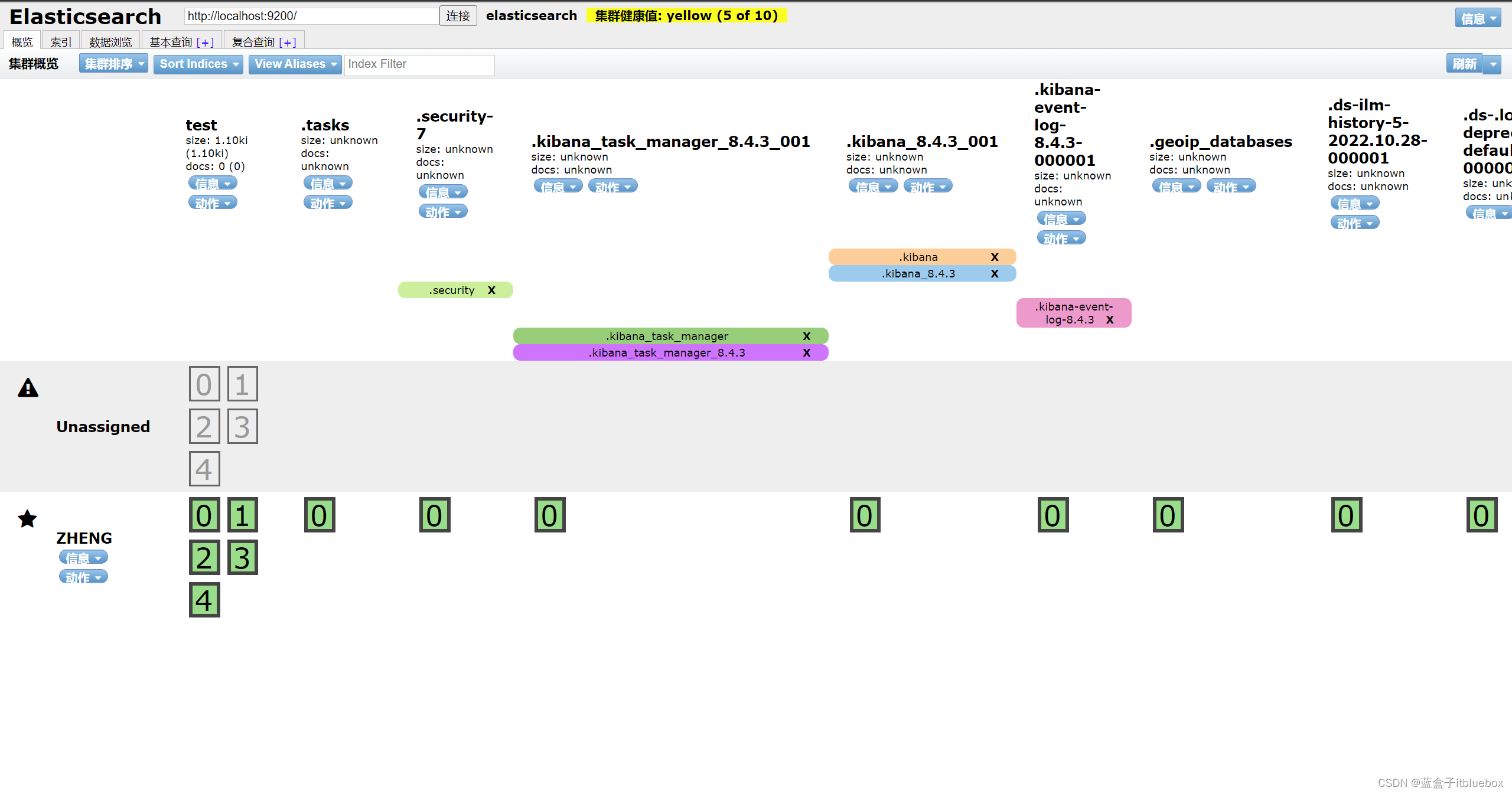Image resolution: width=1512 pixels, height=794 pixels.
Task: Remove the .kibana_task_manager_8.4.3 alias
Action: (806, 352)
